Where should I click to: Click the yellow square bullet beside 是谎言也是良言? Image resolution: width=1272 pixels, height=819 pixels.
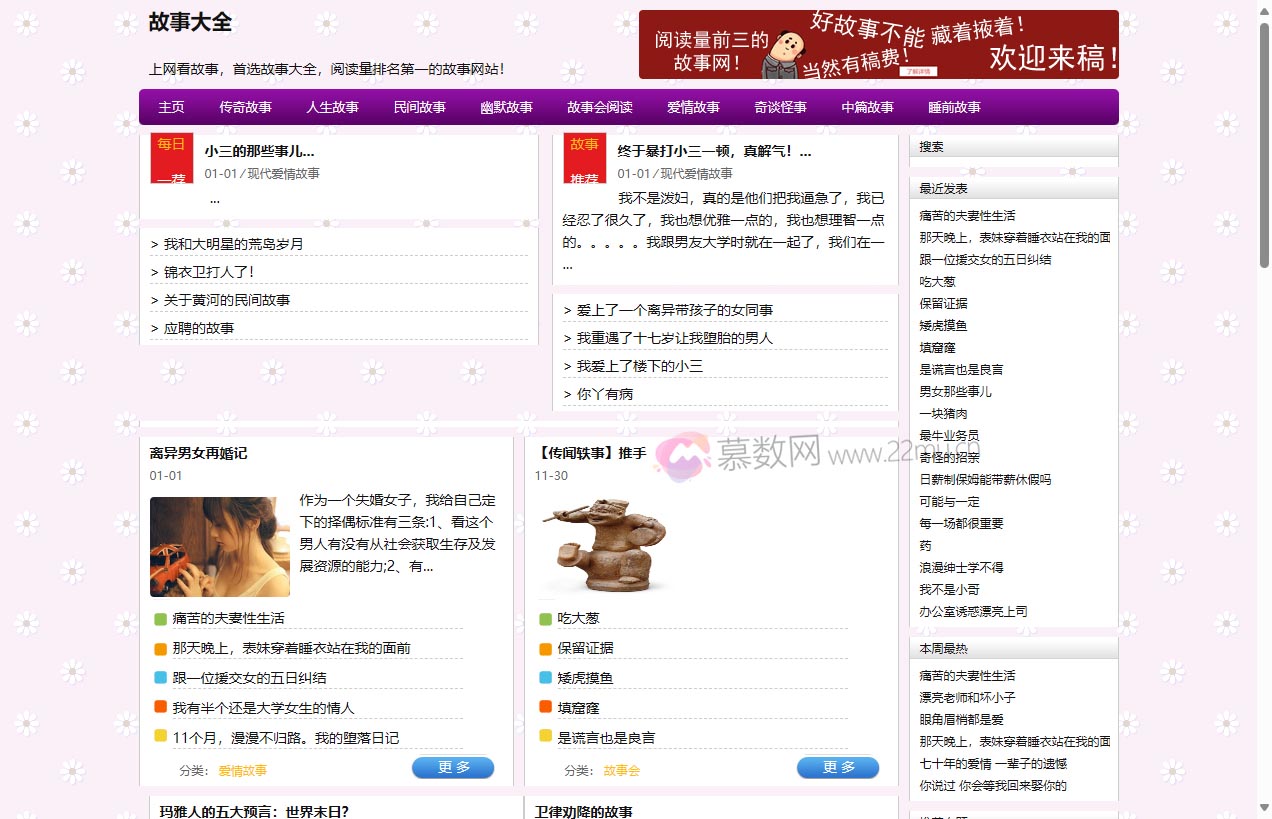pyautogui.click(x=545, y=737)
